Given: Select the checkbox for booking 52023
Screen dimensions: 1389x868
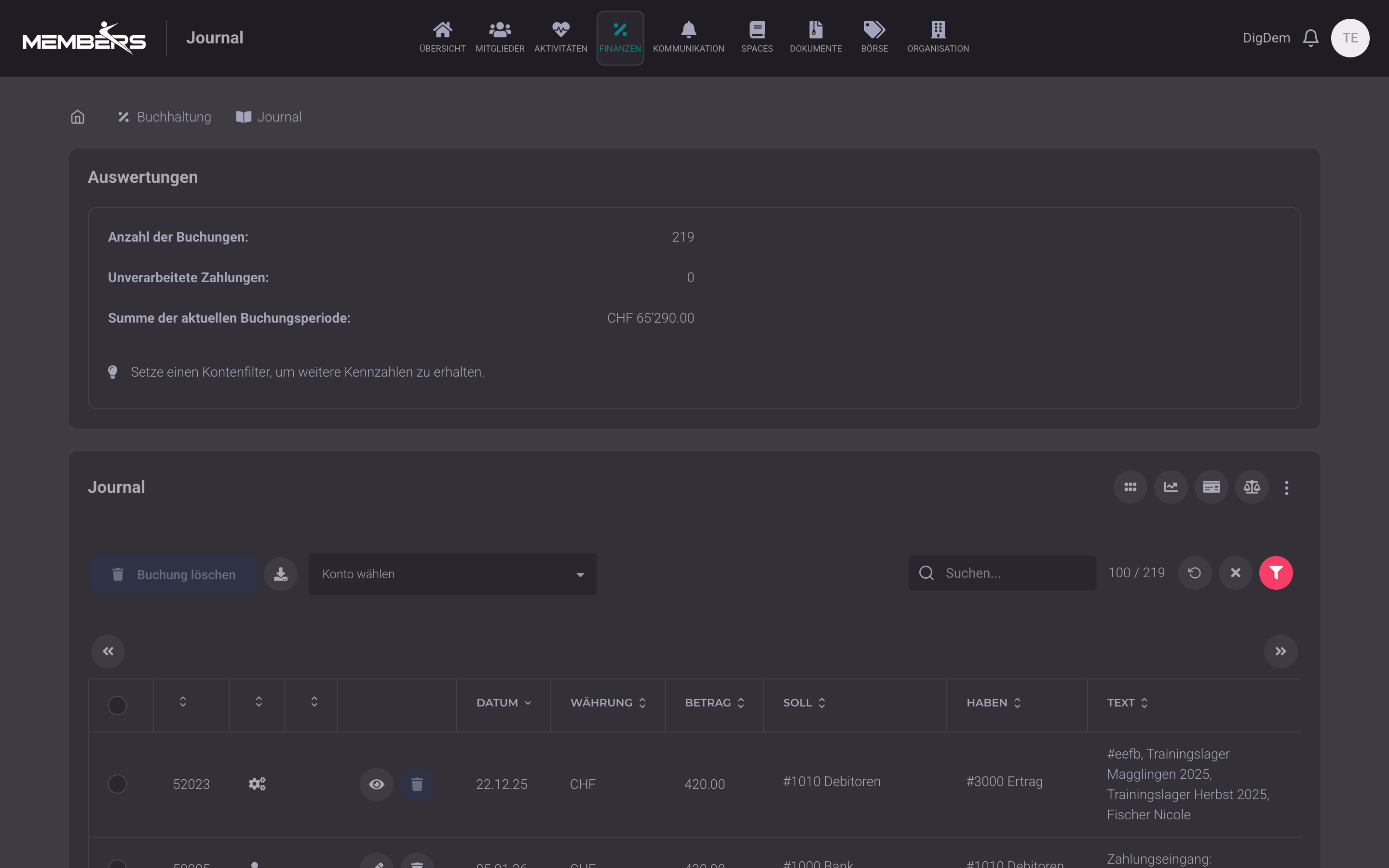Looking at the screenshot, I should tap(117, 784).
